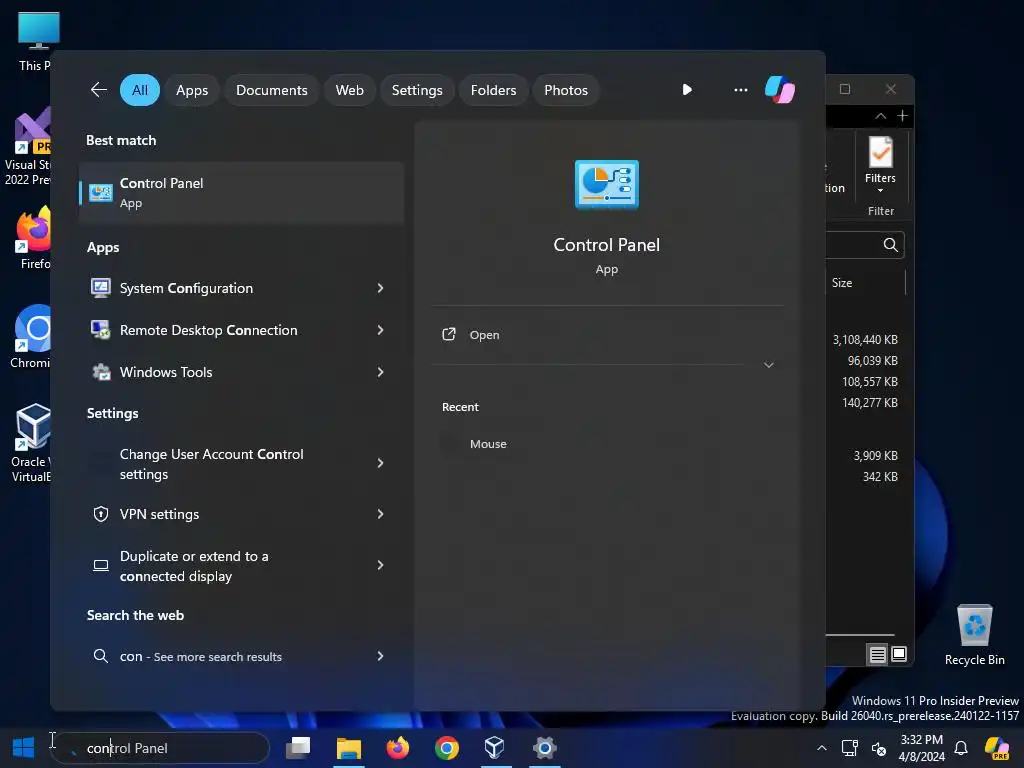Add a new tab in background window
Image resolution: width=1024 pixels, height=768 pixels.
coord(903,116)
